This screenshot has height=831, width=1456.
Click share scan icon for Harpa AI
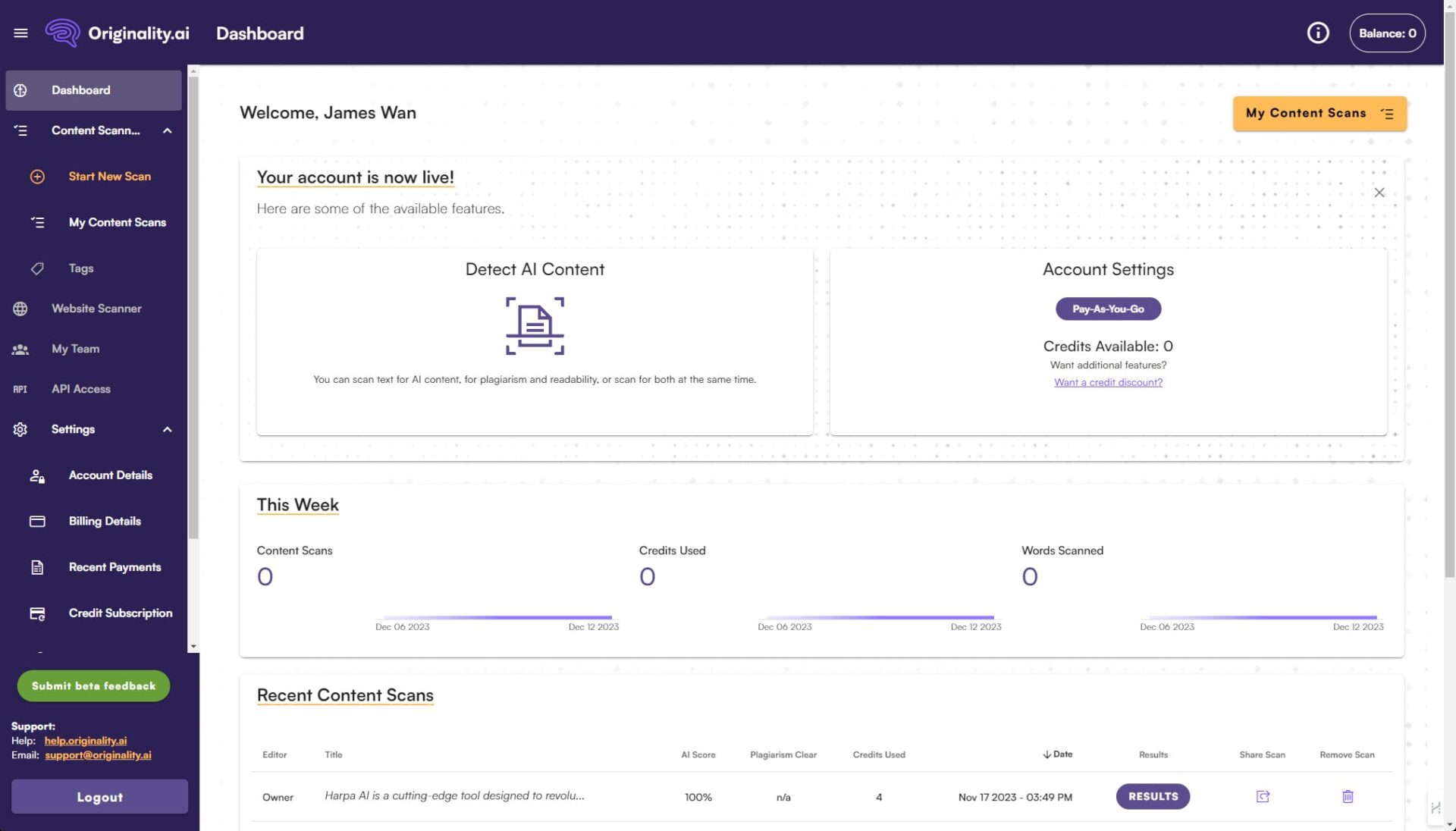pyautogui.click(x=1263, y=797)
